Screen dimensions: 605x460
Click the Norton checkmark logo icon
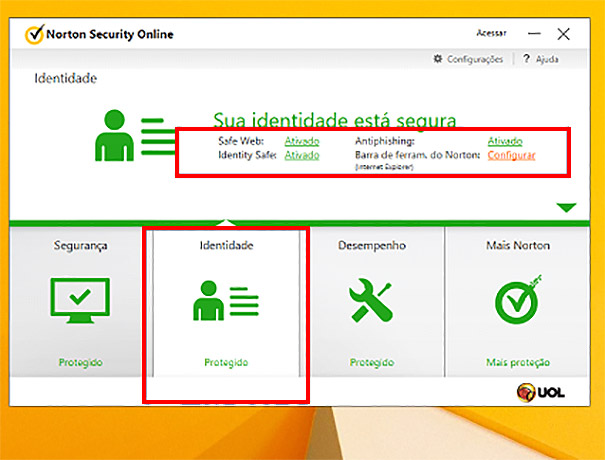[35, 34]
